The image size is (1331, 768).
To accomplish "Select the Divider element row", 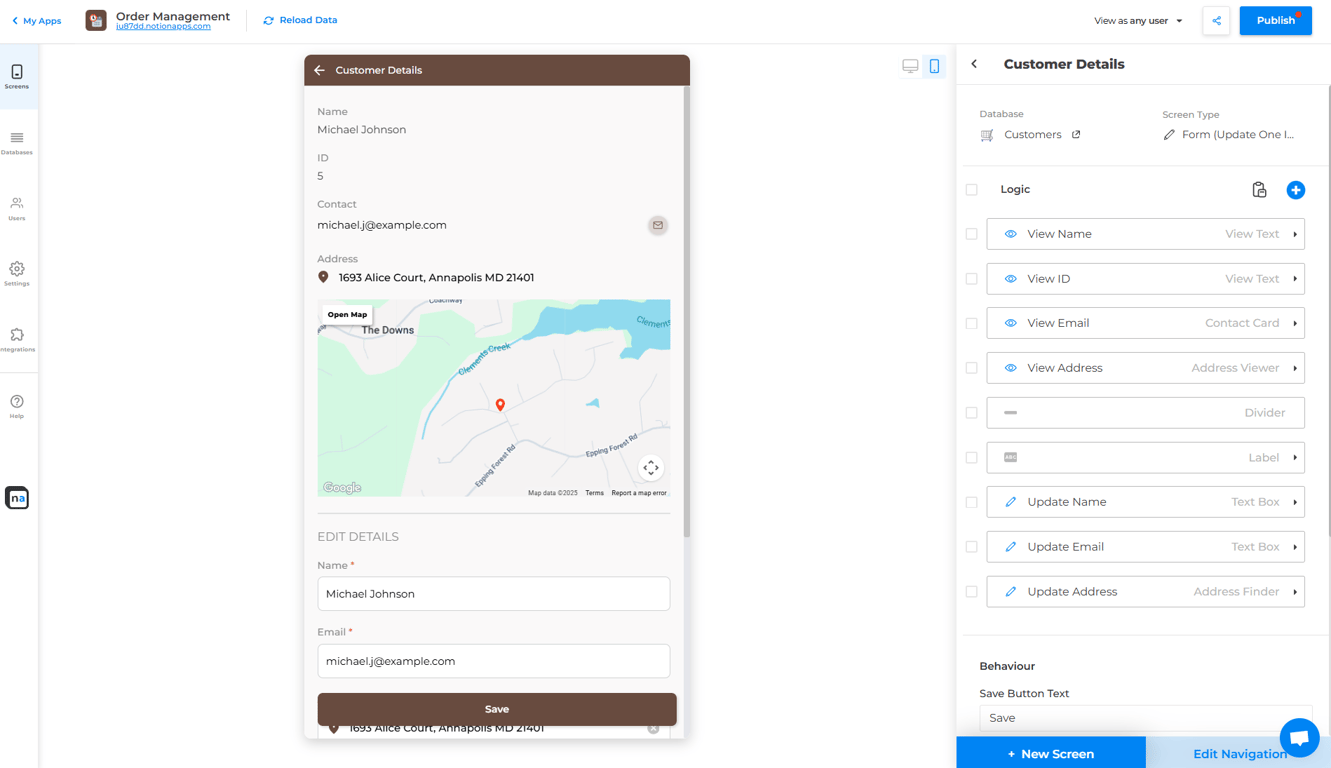I will (1145, 412).
